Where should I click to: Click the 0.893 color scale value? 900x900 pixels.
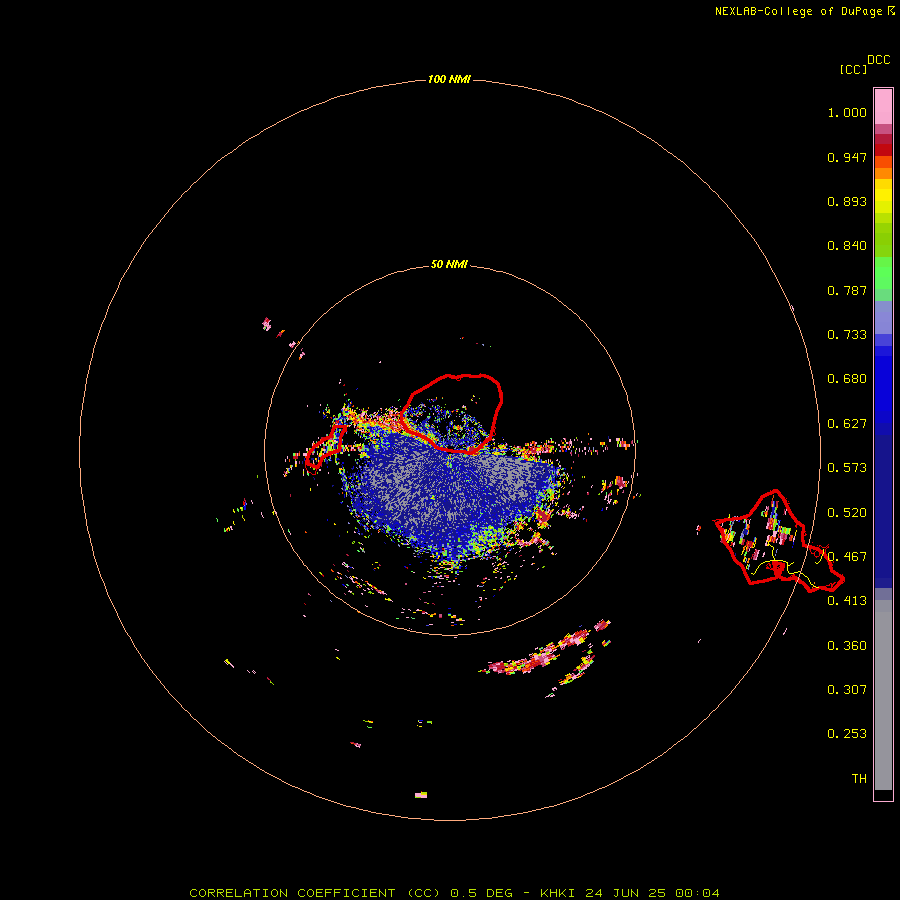pos(847,201)
